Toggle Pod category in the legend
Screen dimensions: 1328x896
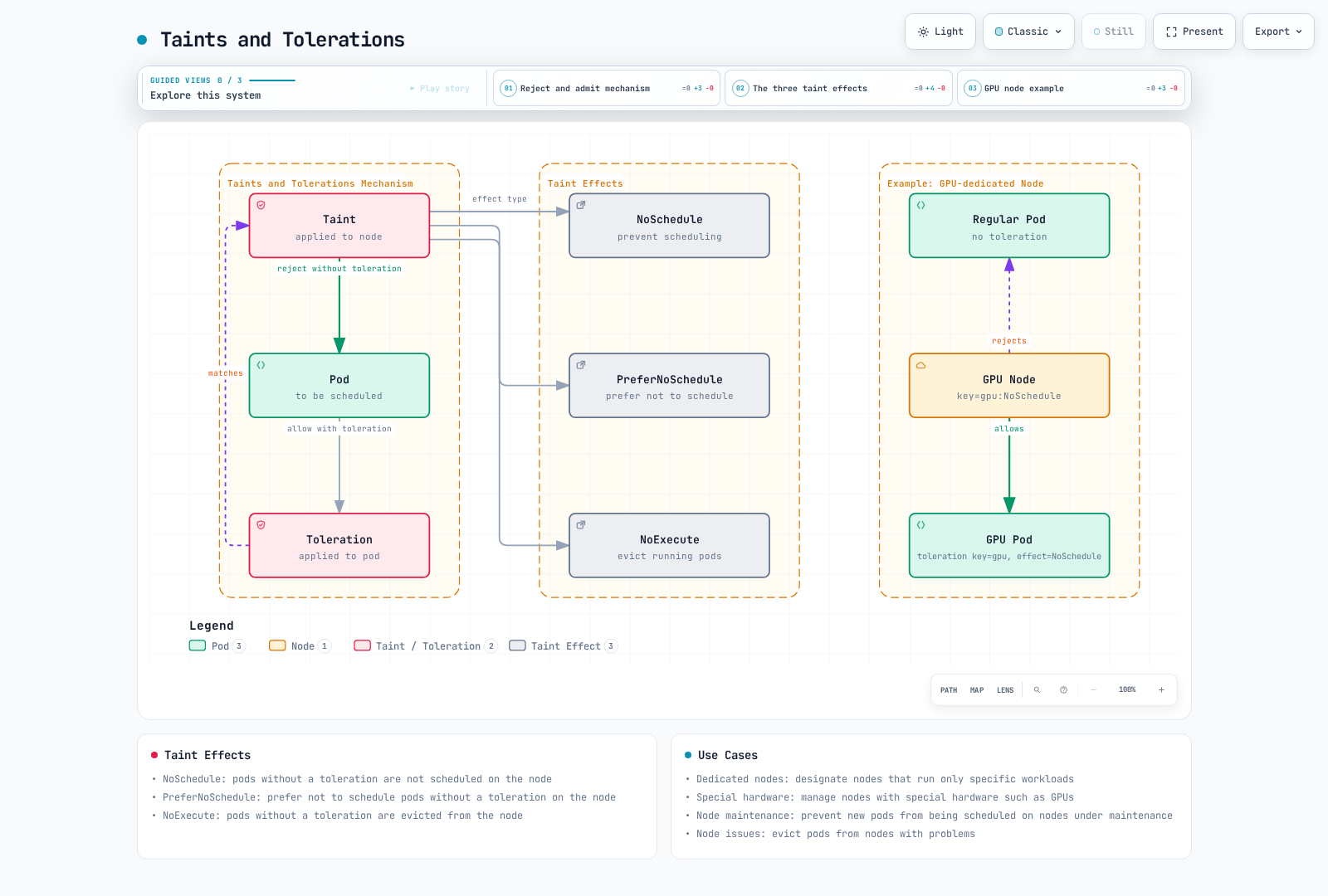217,646
